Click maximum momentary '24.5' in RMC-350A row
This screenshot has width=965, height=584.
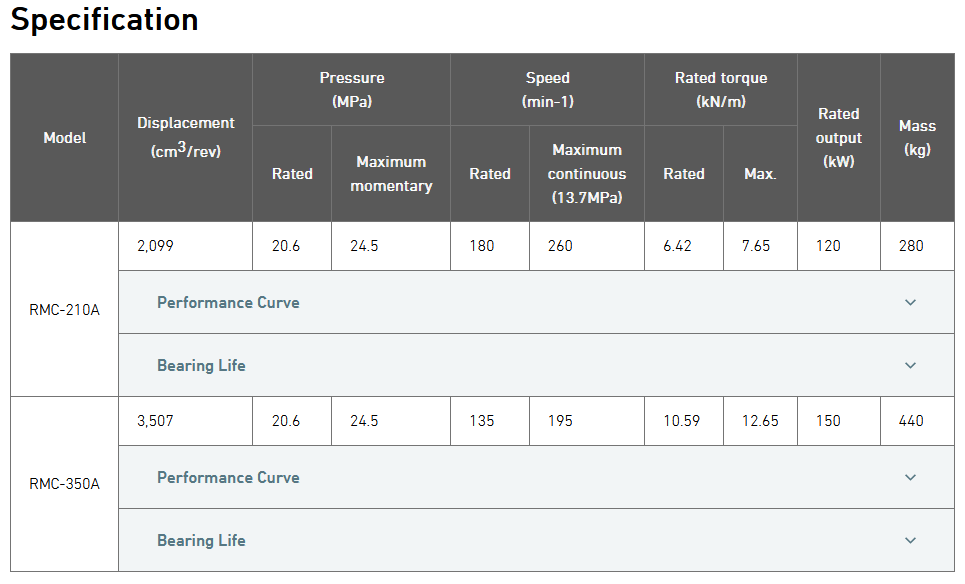click(364, 421)
